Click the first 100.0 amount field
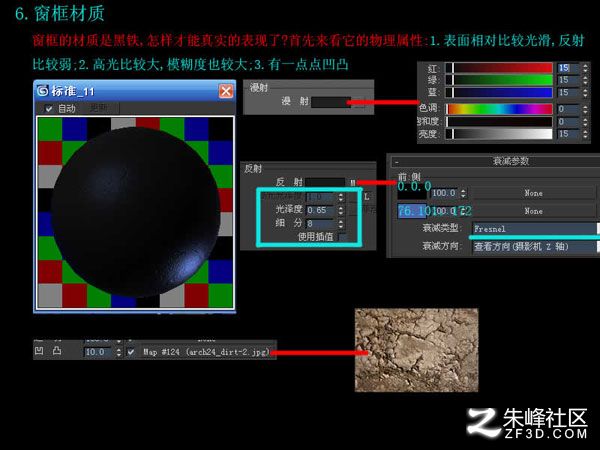This screenshot has height=450, width=600. (444, 193)
